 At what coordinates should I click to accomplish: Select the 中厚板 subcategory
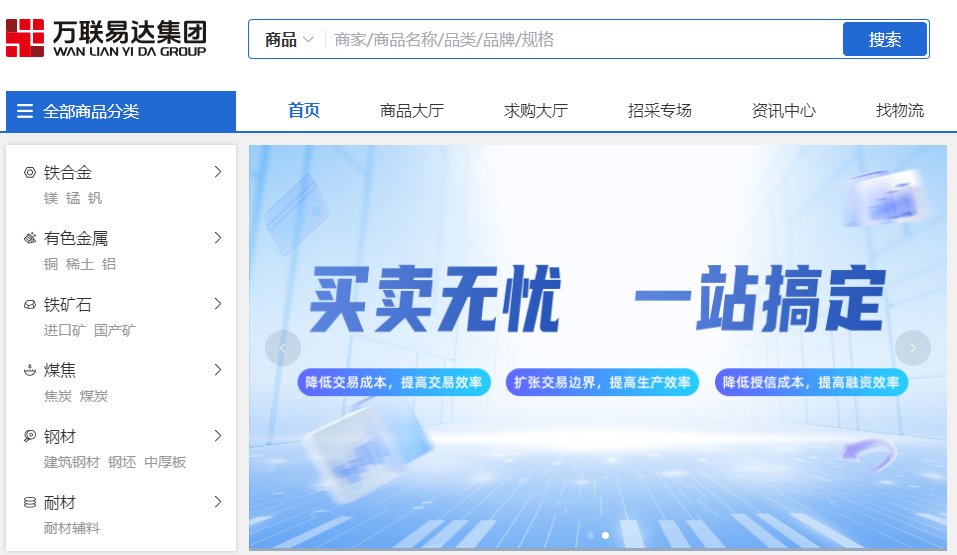(165, 462)
